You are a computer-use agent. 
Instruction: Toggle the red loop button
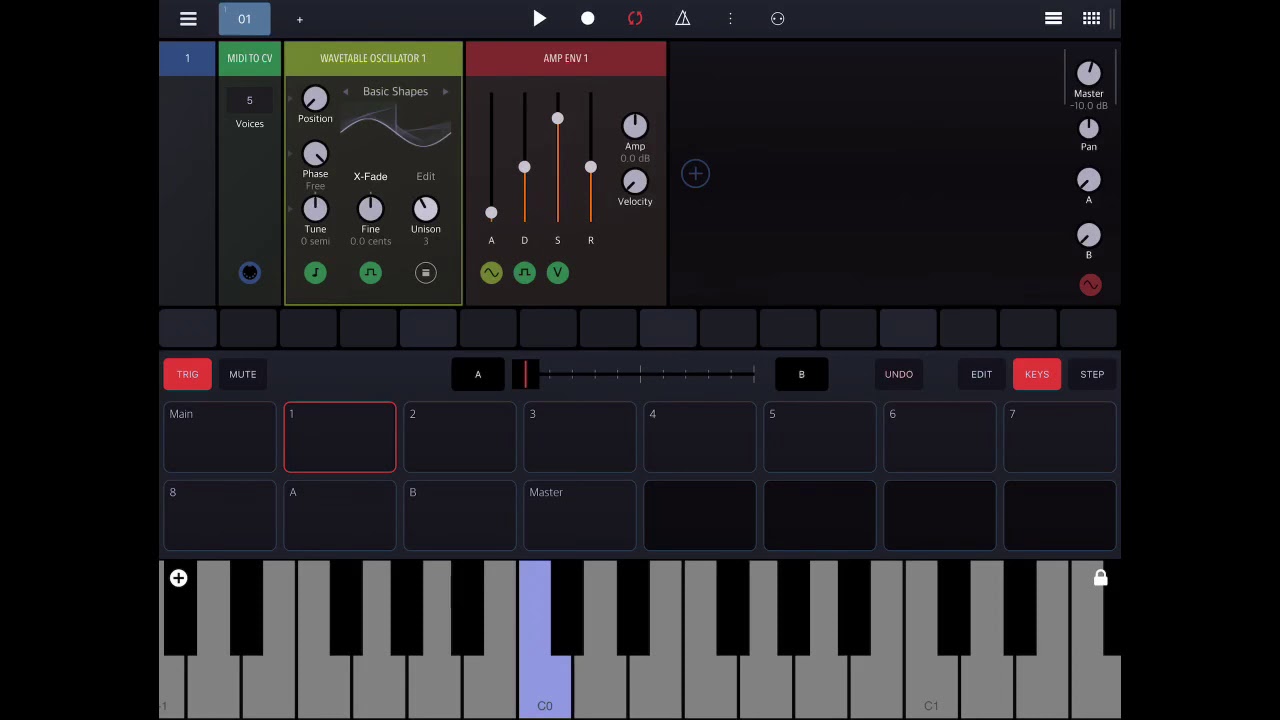(x=635, y=18)
